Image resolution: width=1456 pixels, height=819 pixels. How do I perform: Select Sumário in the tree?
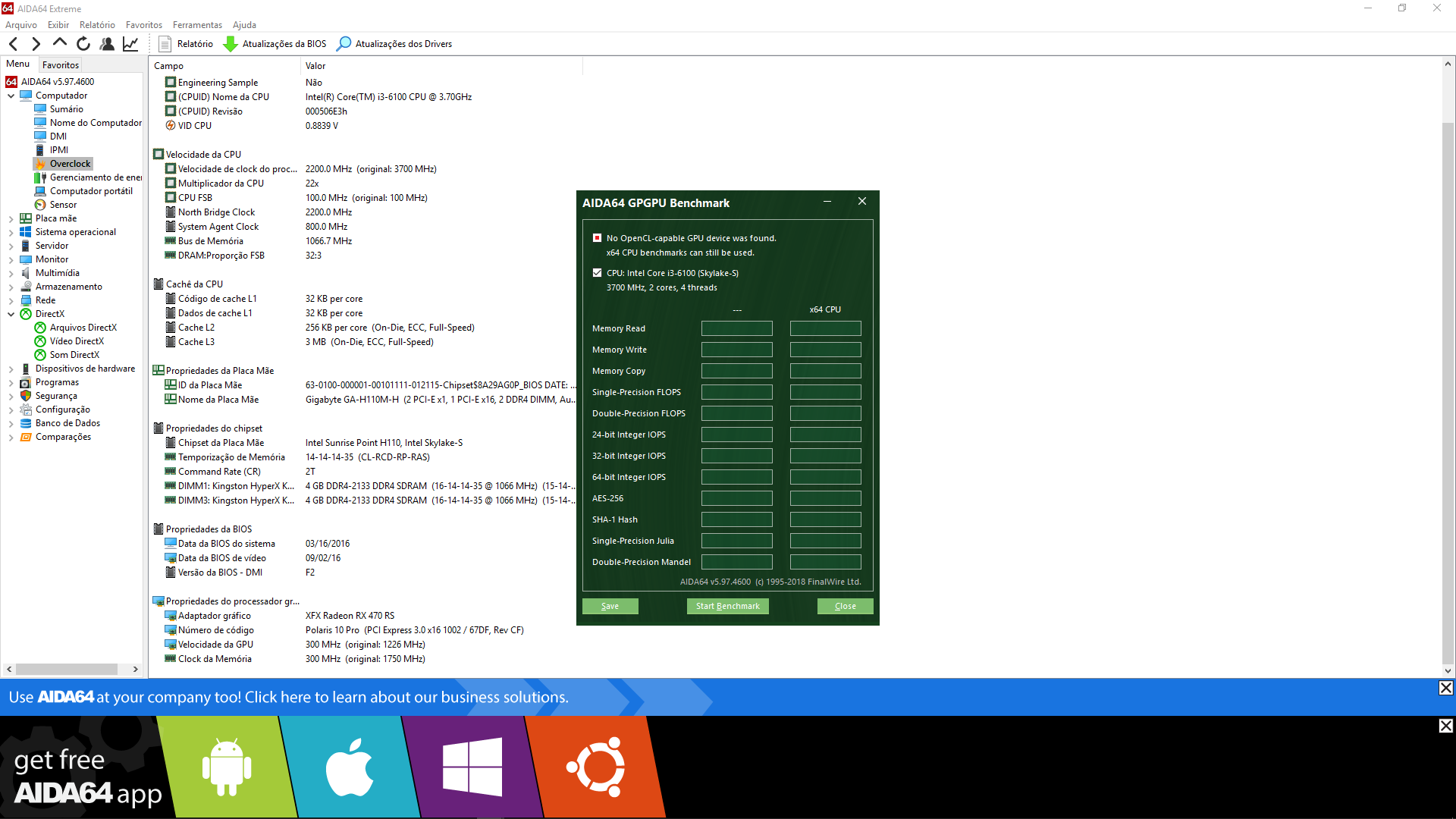click(x=66, y=109)
